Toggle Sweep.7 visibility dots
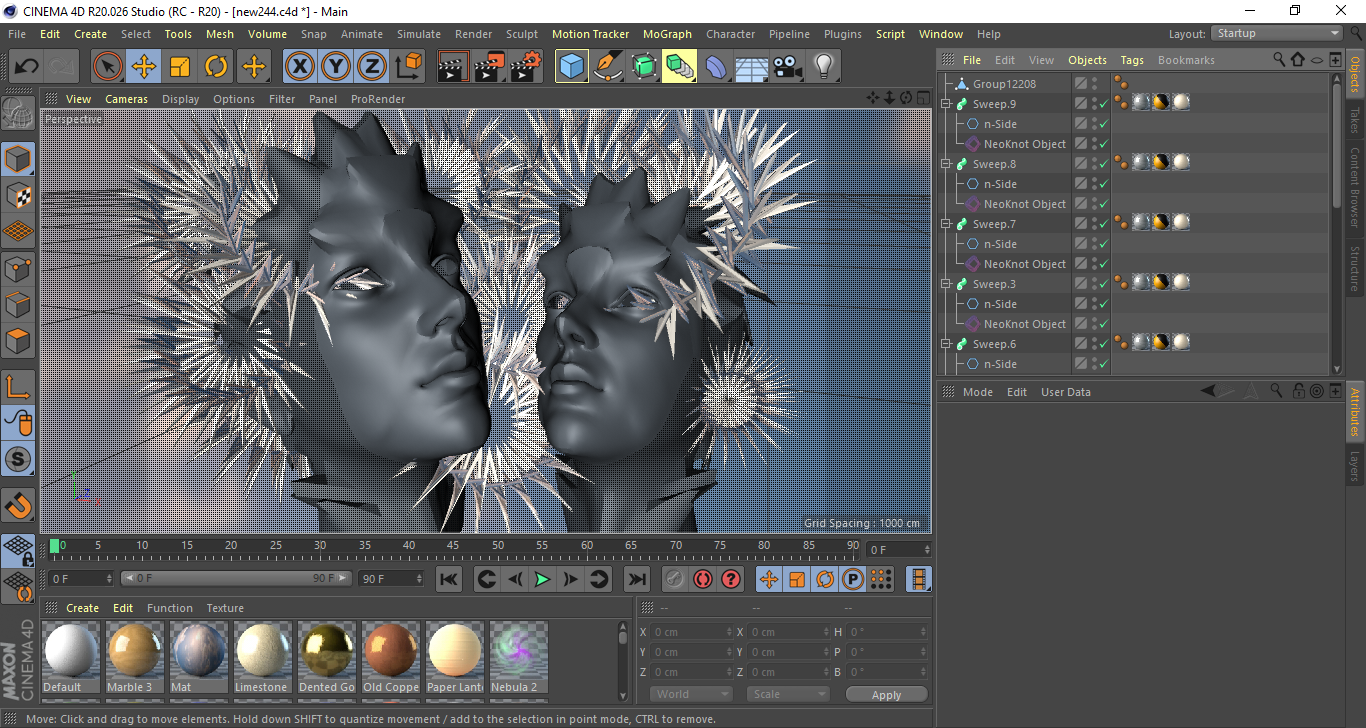 [x=1094, y=224]
